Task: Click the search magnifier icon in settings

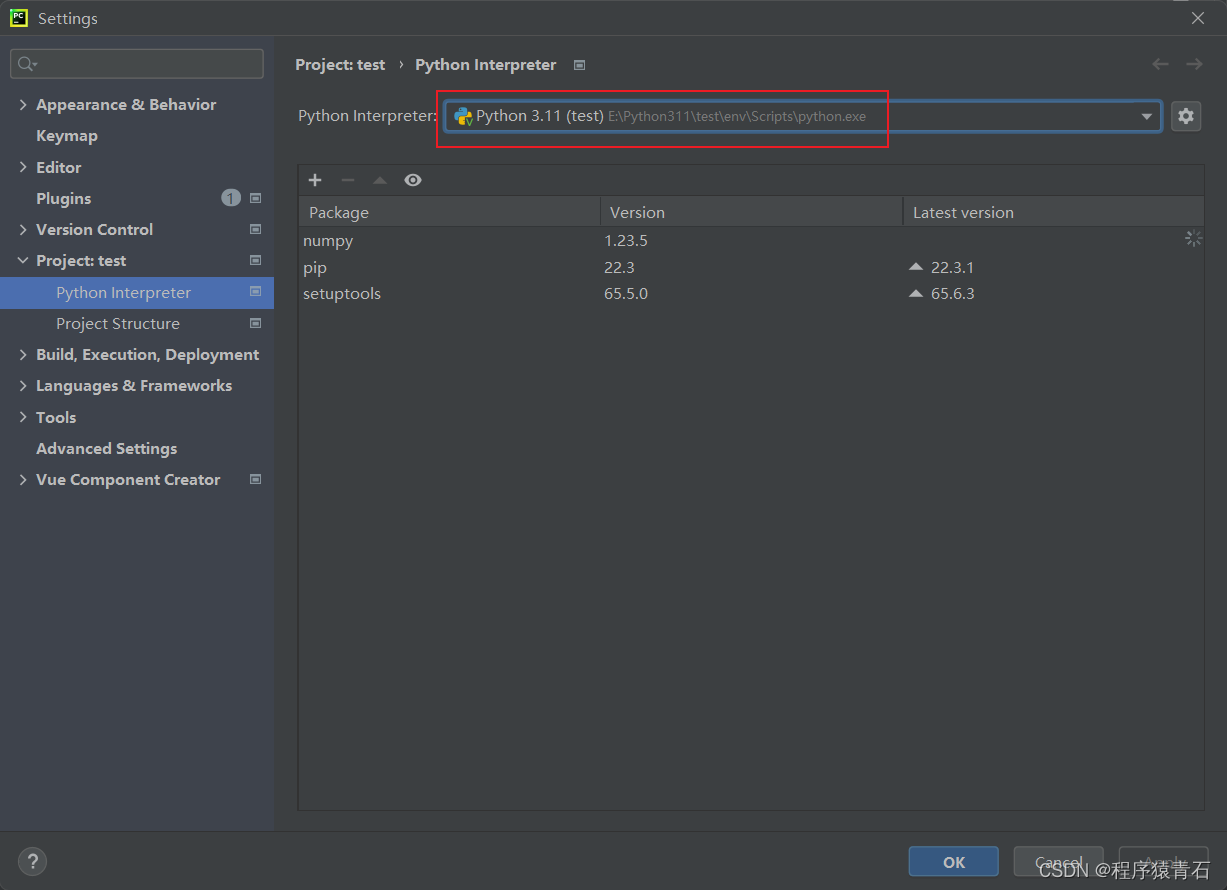Action: tap(24, 64)
